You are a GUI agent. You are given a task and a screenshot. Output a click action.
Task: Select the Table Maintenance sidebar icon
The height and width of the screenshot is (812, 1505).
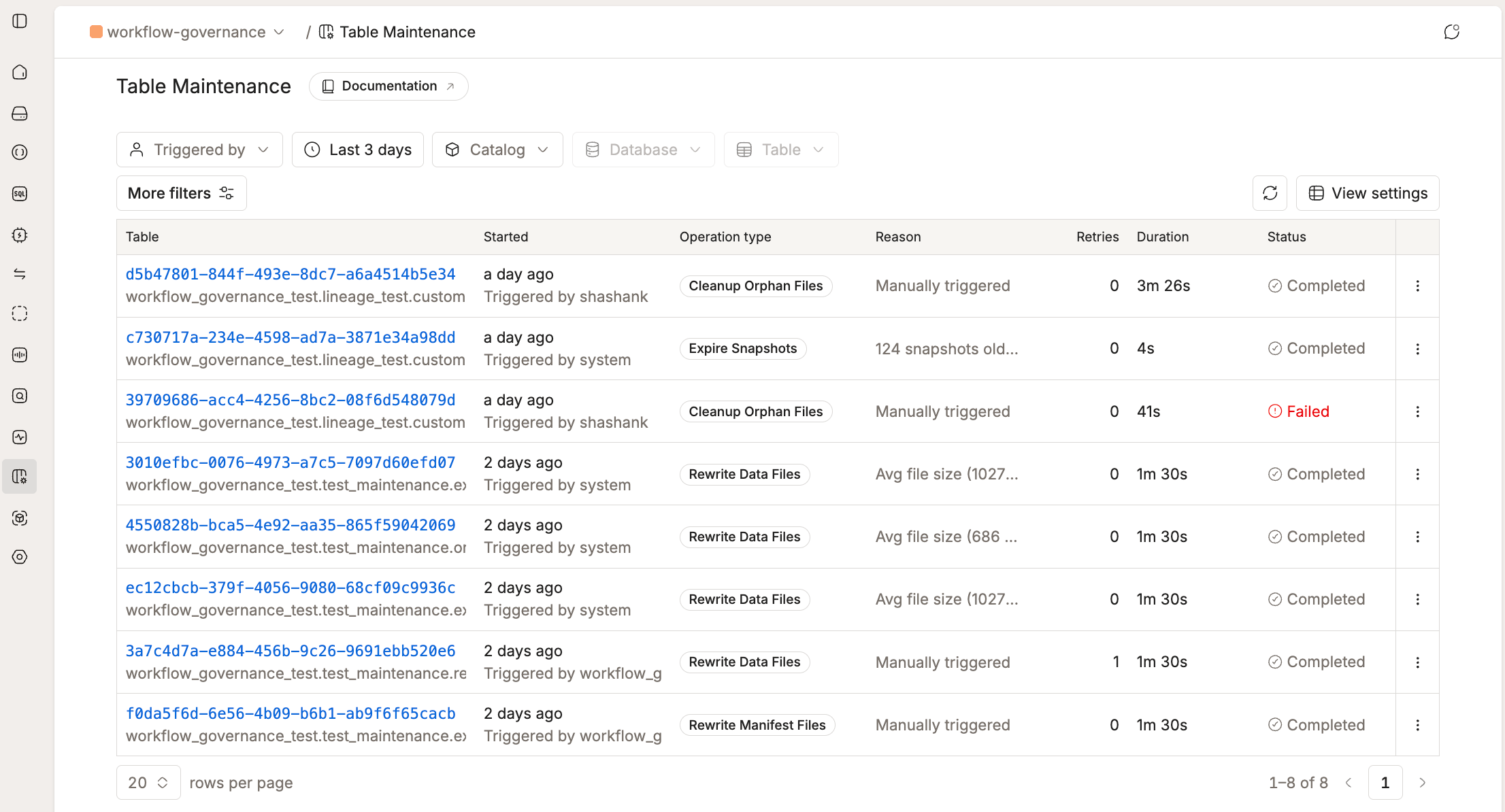[x=20, y=477]
